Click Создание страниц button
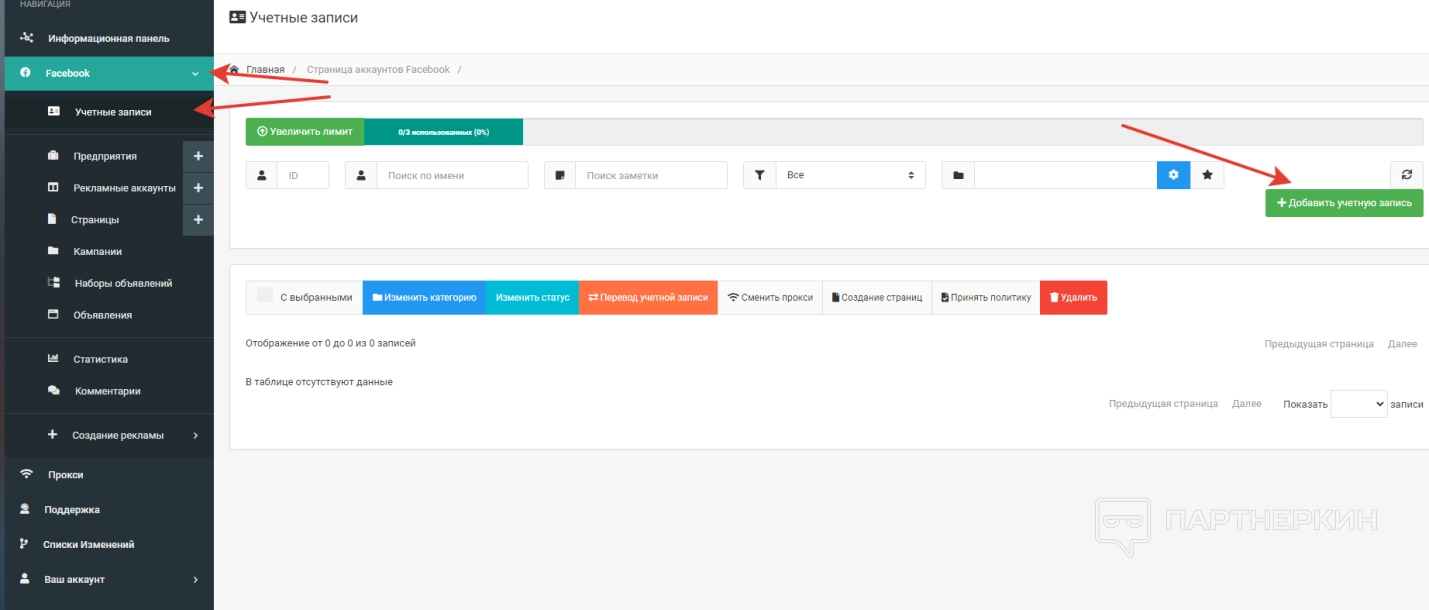 [x=877, y=297]
